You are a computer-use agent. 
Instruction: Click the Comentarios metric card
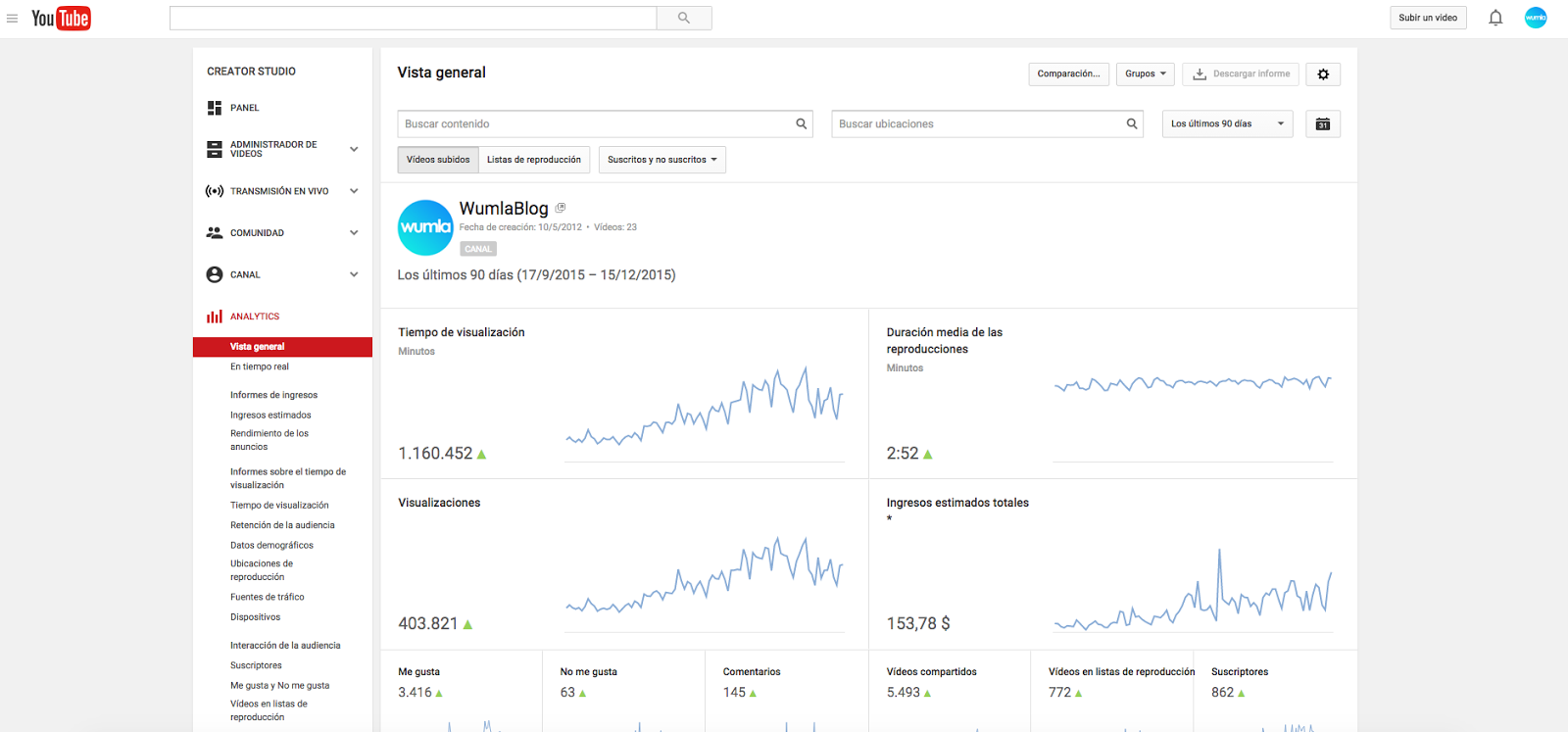(786, 691)
